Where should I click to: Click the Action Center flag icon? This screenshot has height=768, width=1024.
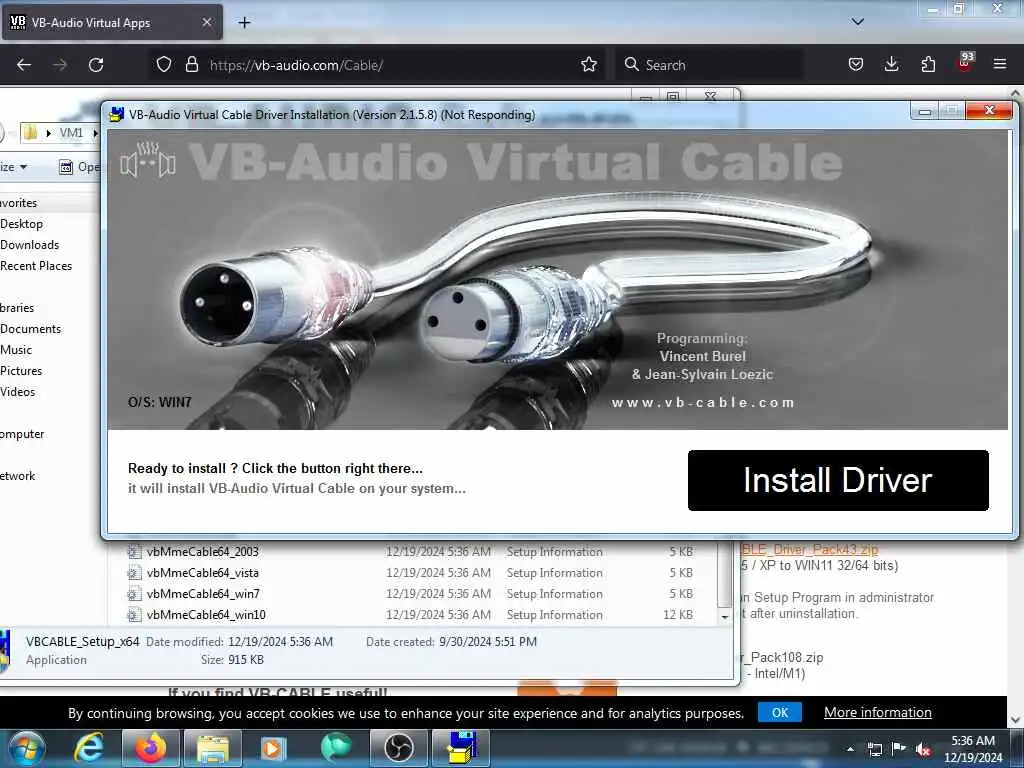click(x=899, y=749)
